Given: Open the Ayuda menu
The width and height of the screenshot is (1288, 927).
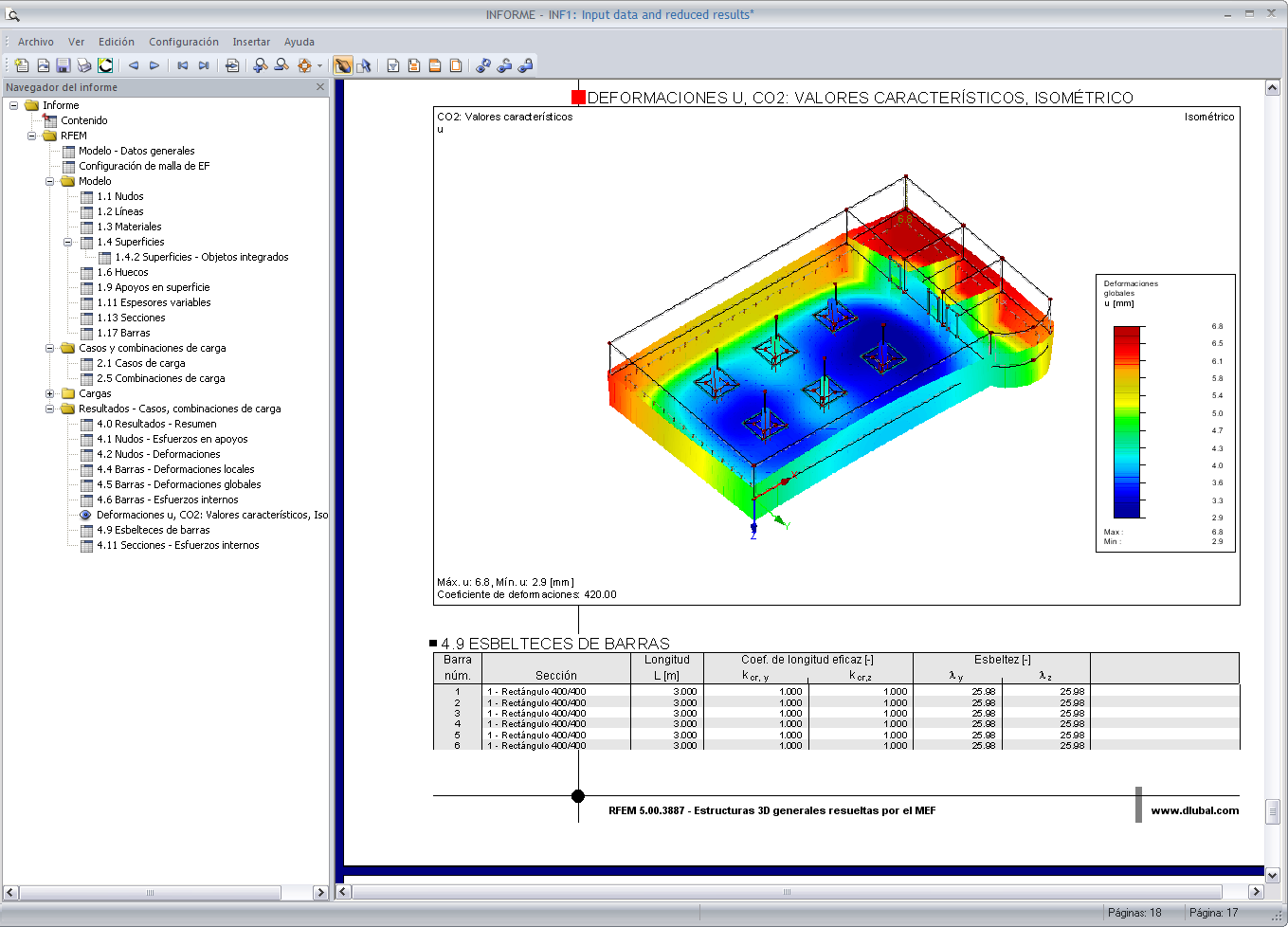Looking at the screenshot, I should pos(299,42).
